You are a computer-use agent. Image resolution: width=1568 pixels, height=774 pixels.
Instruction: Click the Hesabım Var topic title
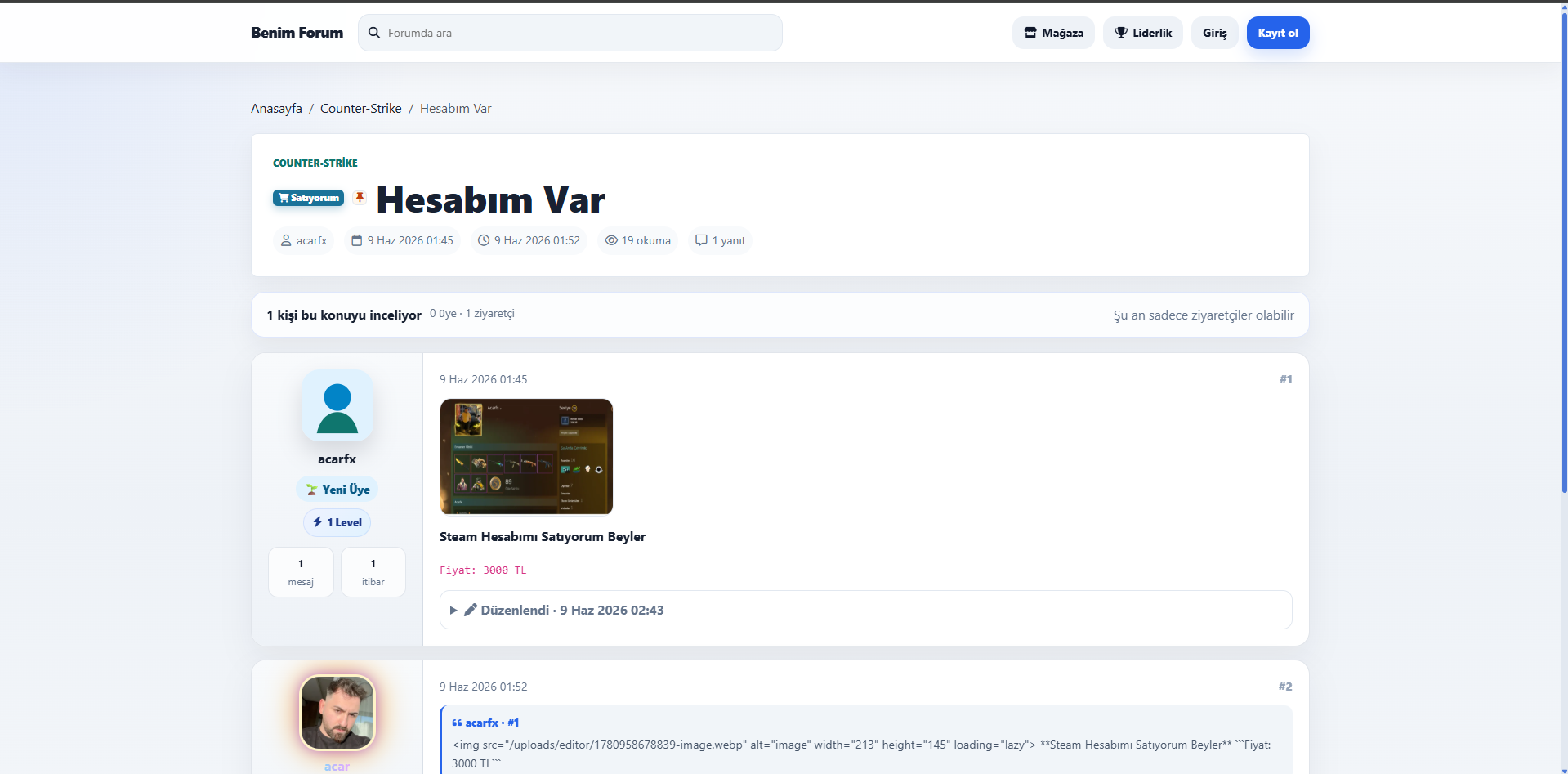click(x=490, y=200)
